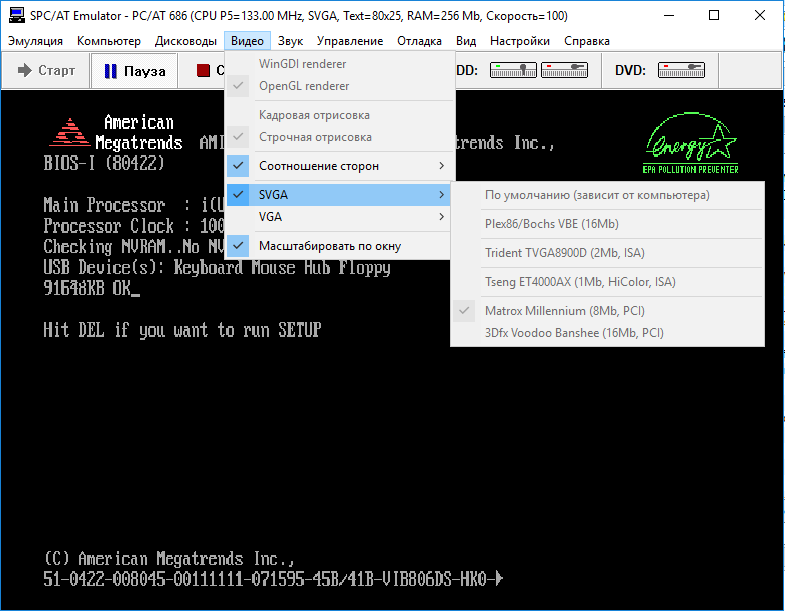Click 'Hit DEL if you want to run SETUP' text

(182, 330)
